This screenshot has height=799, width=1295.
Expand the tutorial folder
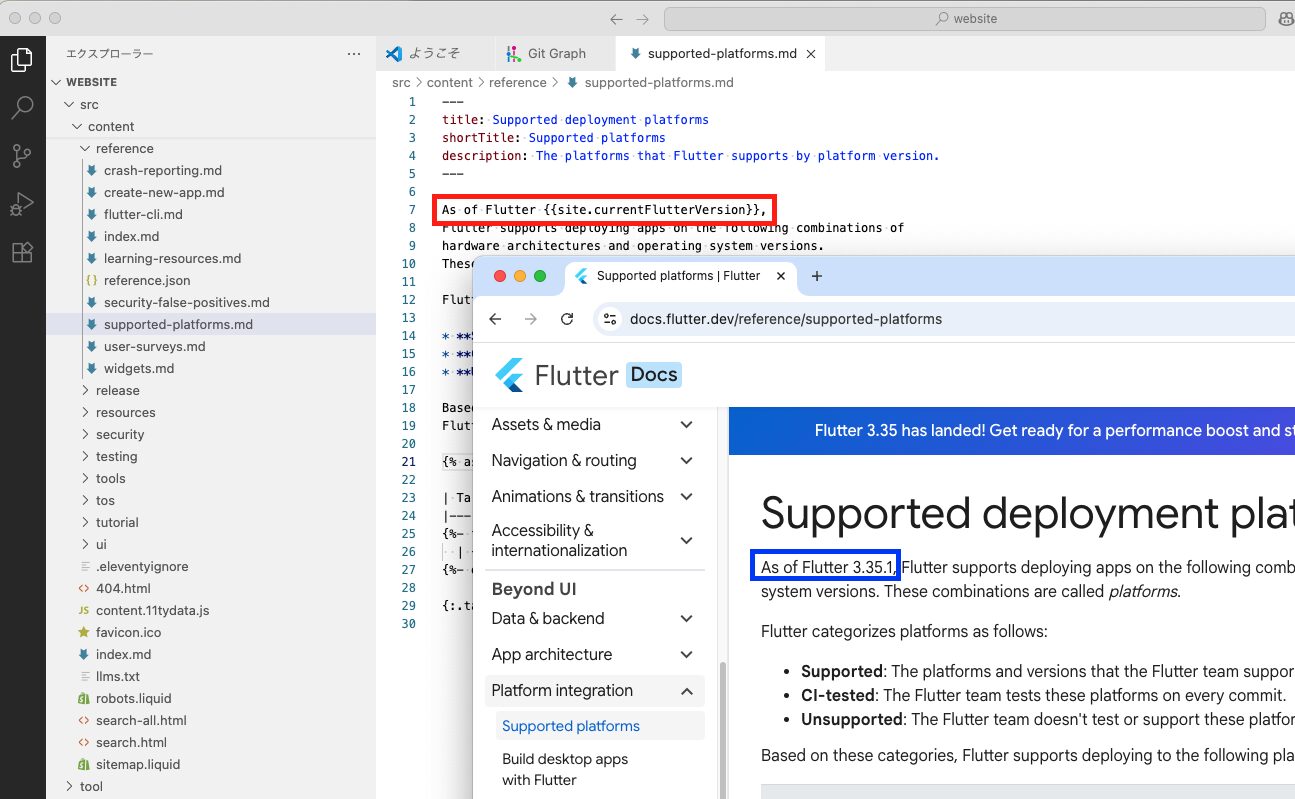point(210,522)
